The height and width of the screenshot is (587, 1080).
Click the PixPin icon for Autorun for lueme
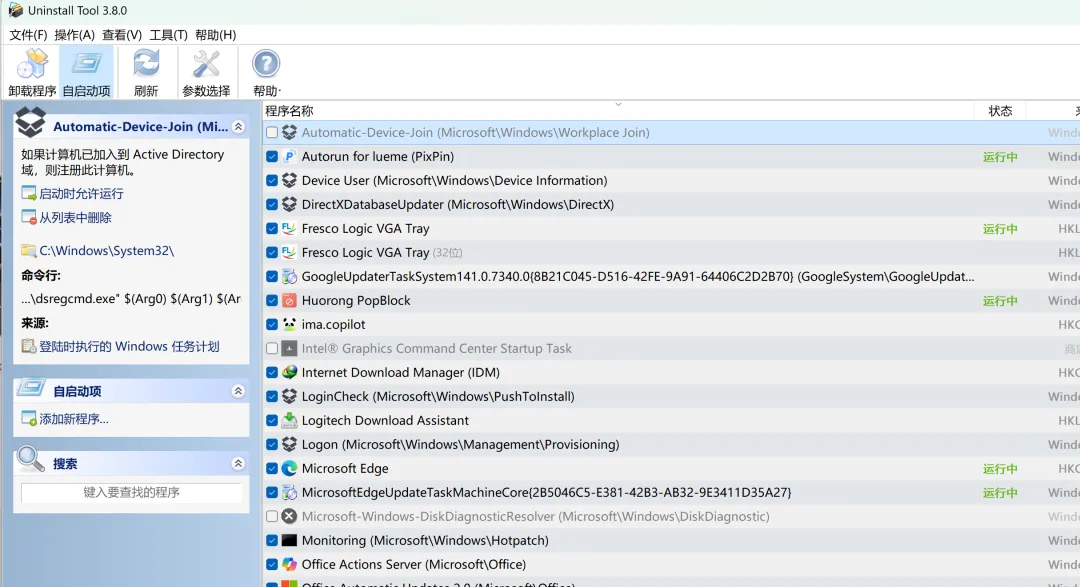(289, 156)
